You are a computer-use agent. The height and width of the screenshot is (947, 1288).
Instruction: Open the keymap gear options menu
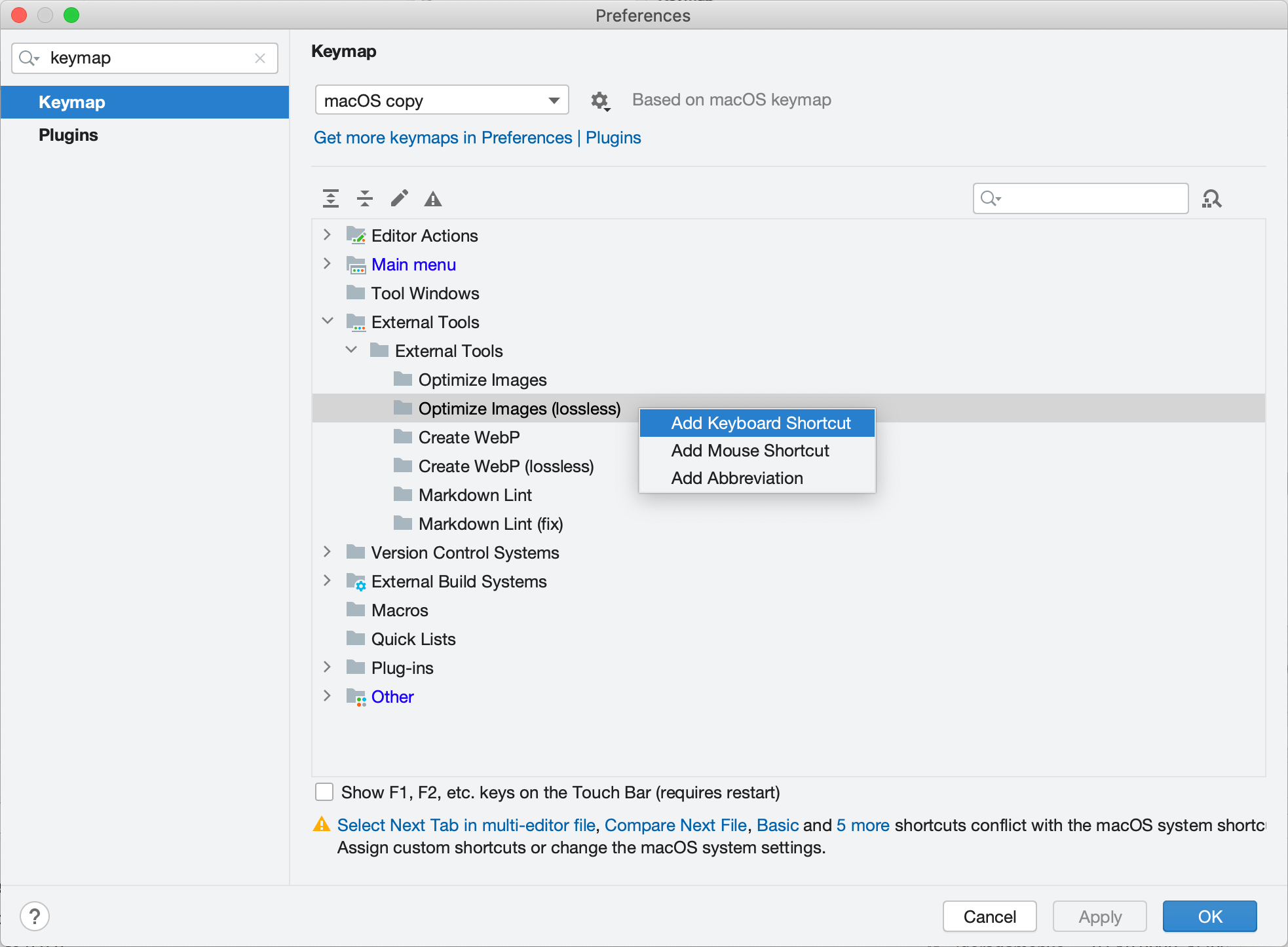[x=599, y=101]
